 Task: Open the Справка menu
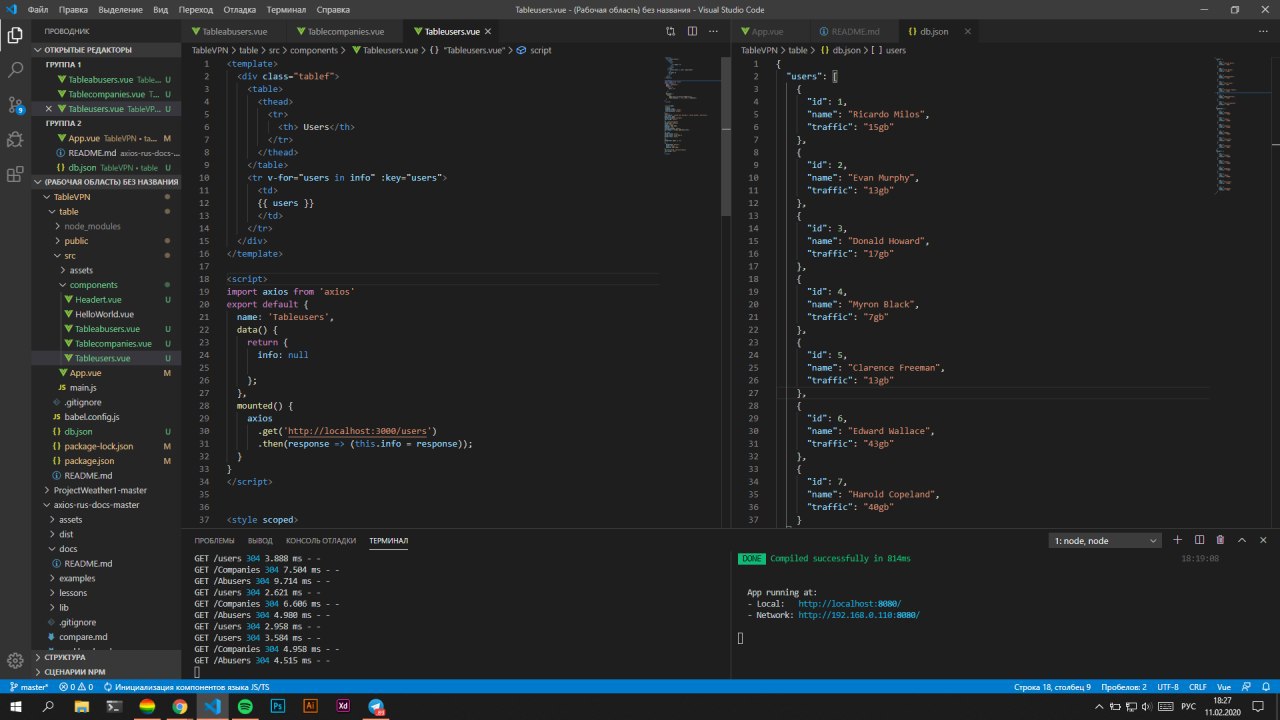[333, 9]
